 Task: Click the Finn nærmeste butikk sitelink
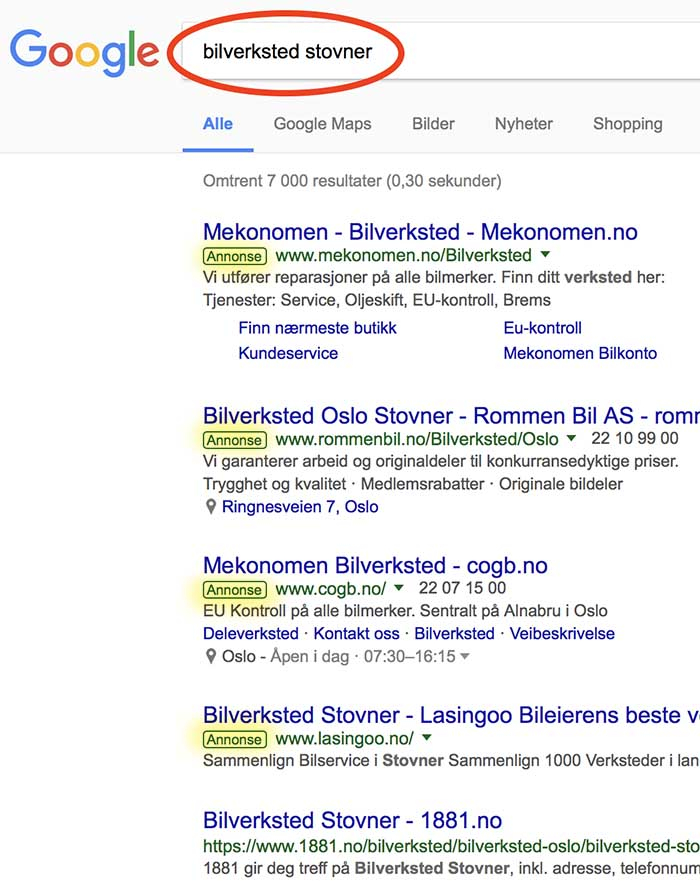pyautogui.click(x=317, y=328)
